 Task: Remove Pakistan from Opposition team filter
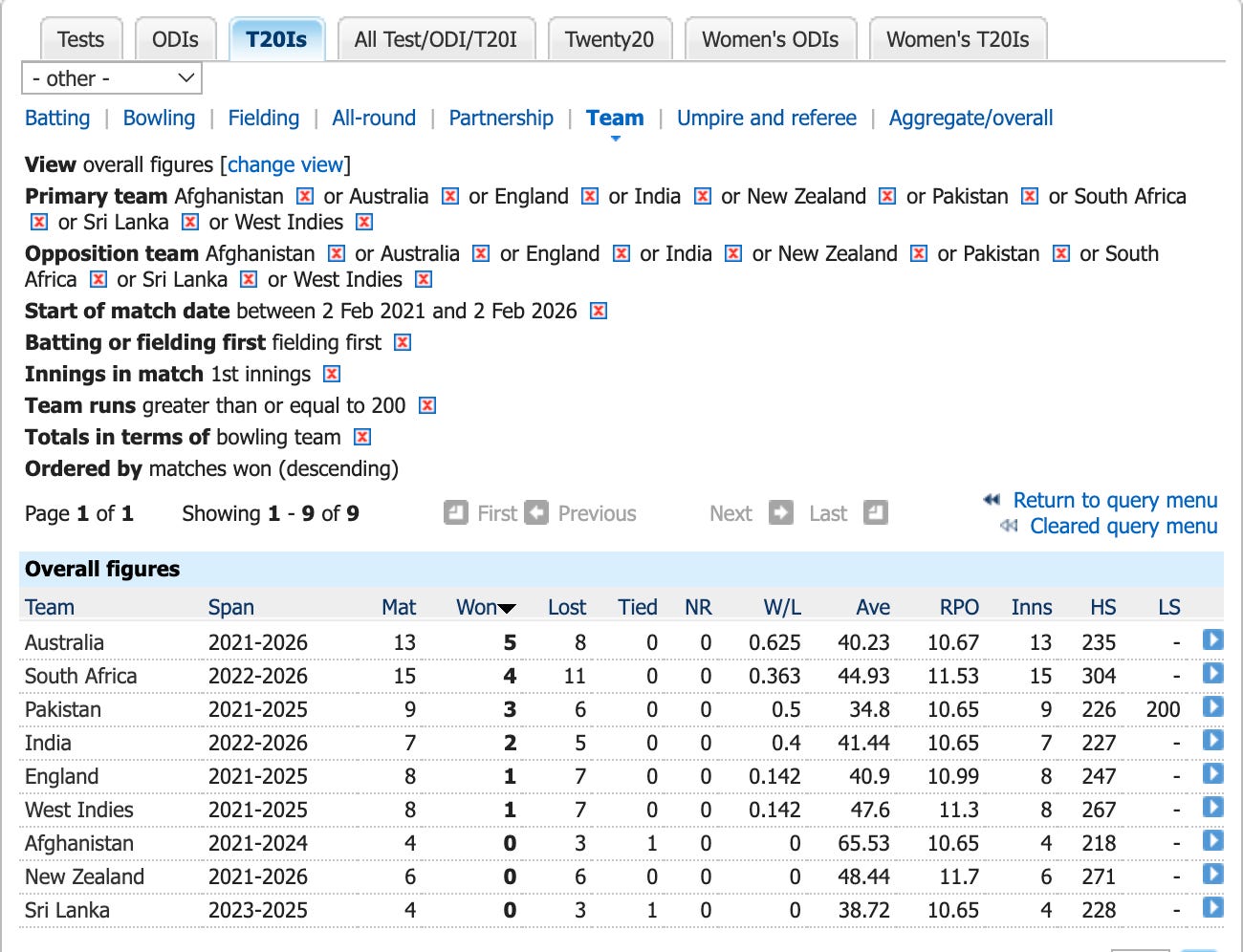pyautogui.click(x=1061, y=253)
